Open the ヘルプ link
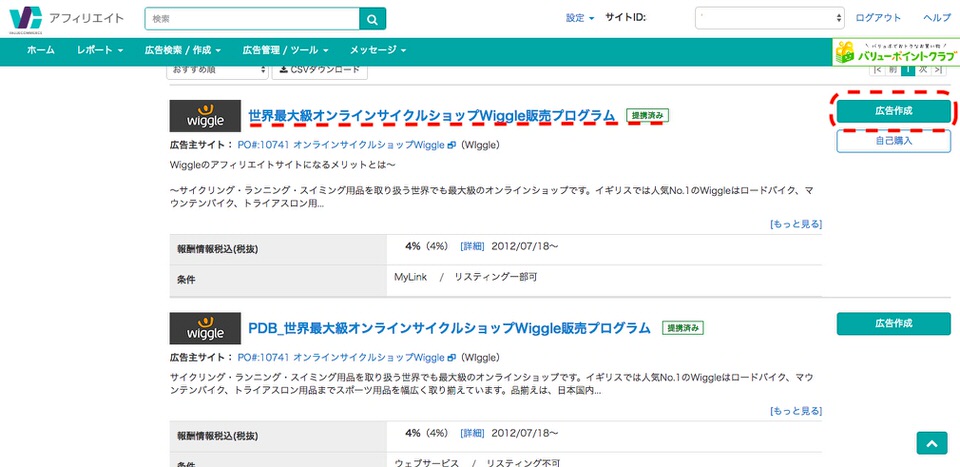This screenshot has width=960, height=467. 937,18
